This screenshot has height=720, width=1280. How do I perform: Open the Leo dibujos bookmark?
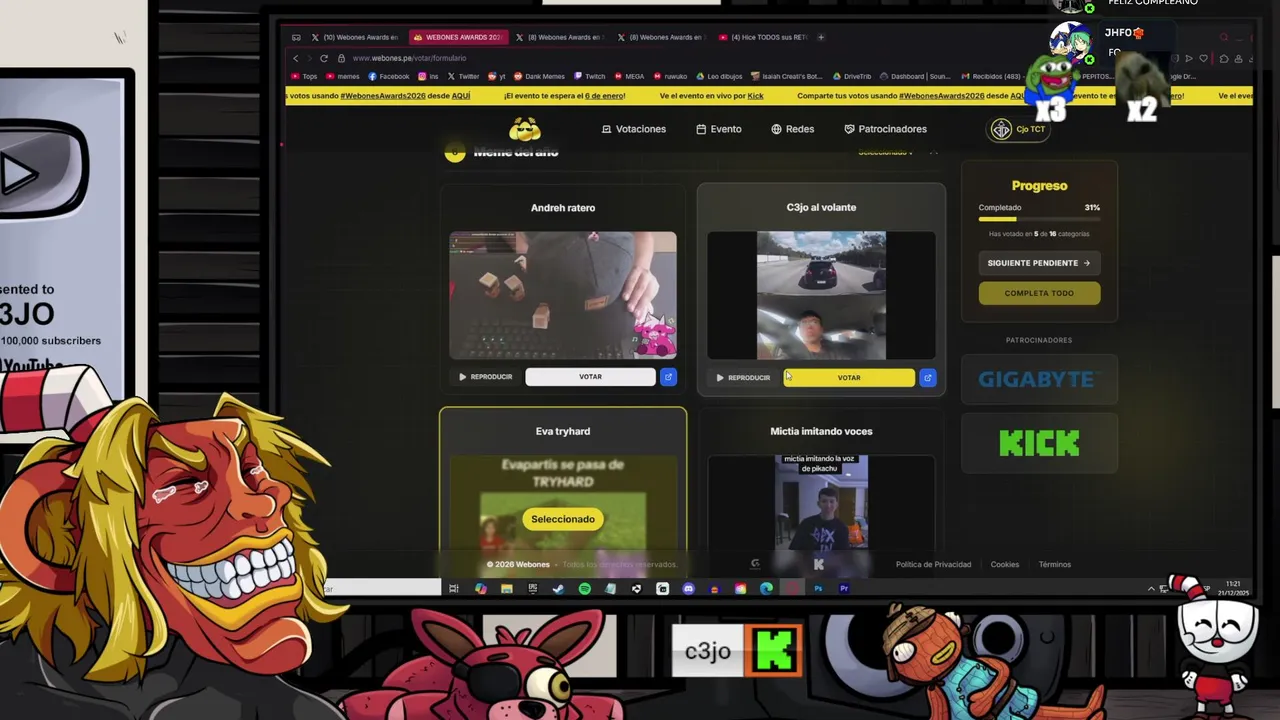pos(720,76)
